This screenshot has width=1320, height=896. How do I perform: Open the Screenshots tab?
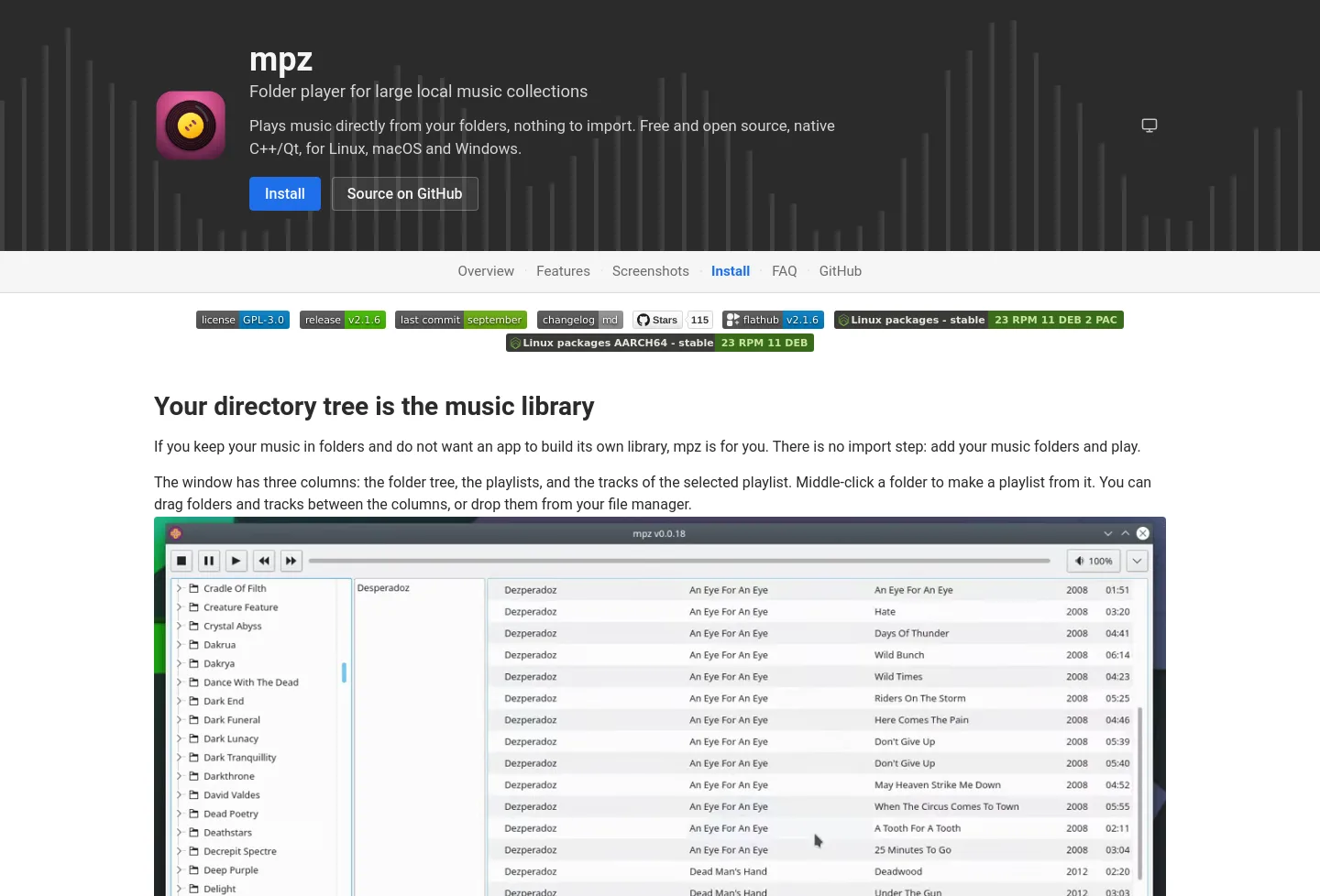coord(651,271)
